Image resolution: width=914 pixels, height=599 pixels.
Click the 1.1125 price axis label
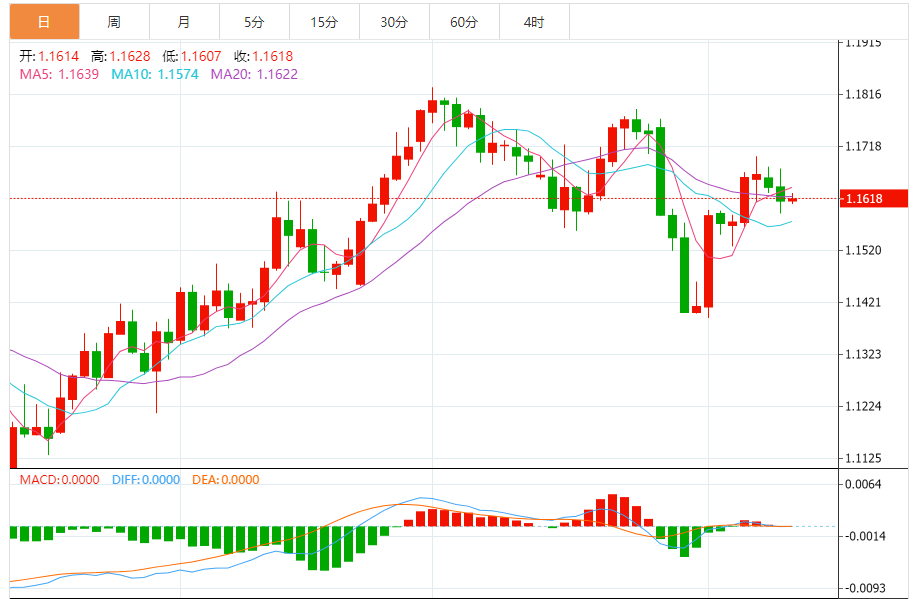click(x=863, y=459)
